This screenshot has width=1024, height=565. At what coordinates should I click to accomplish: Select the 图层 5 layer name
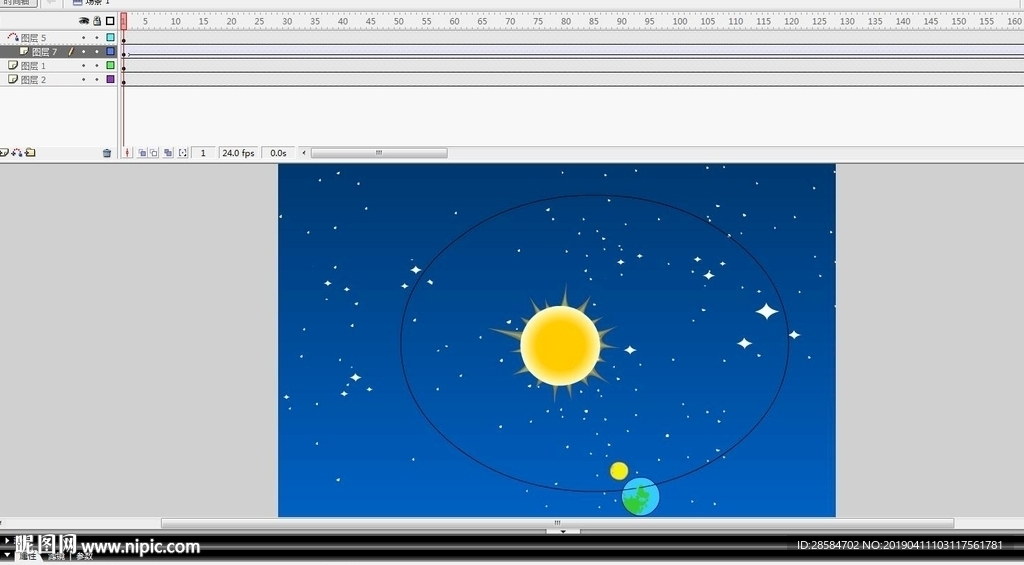point(33,38)
